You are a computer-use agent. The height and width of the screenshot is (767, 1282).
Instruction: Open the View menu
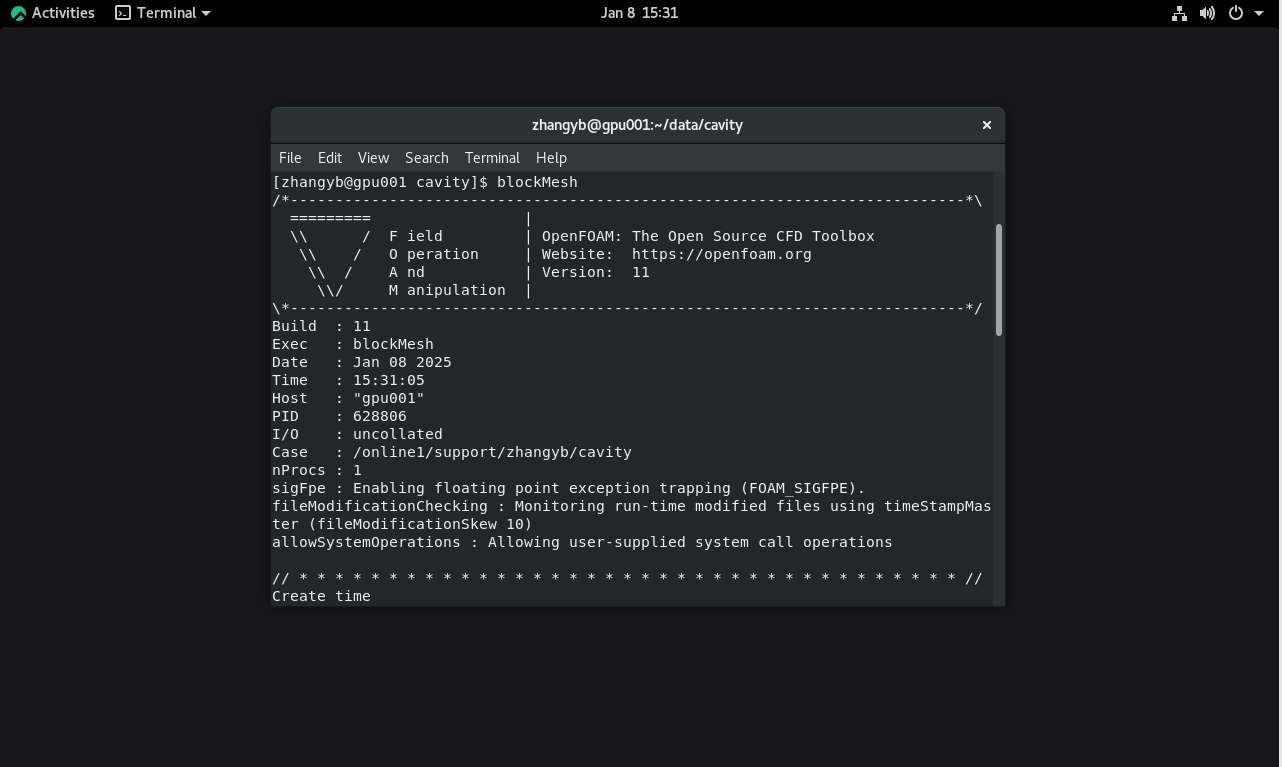(373, 158)
